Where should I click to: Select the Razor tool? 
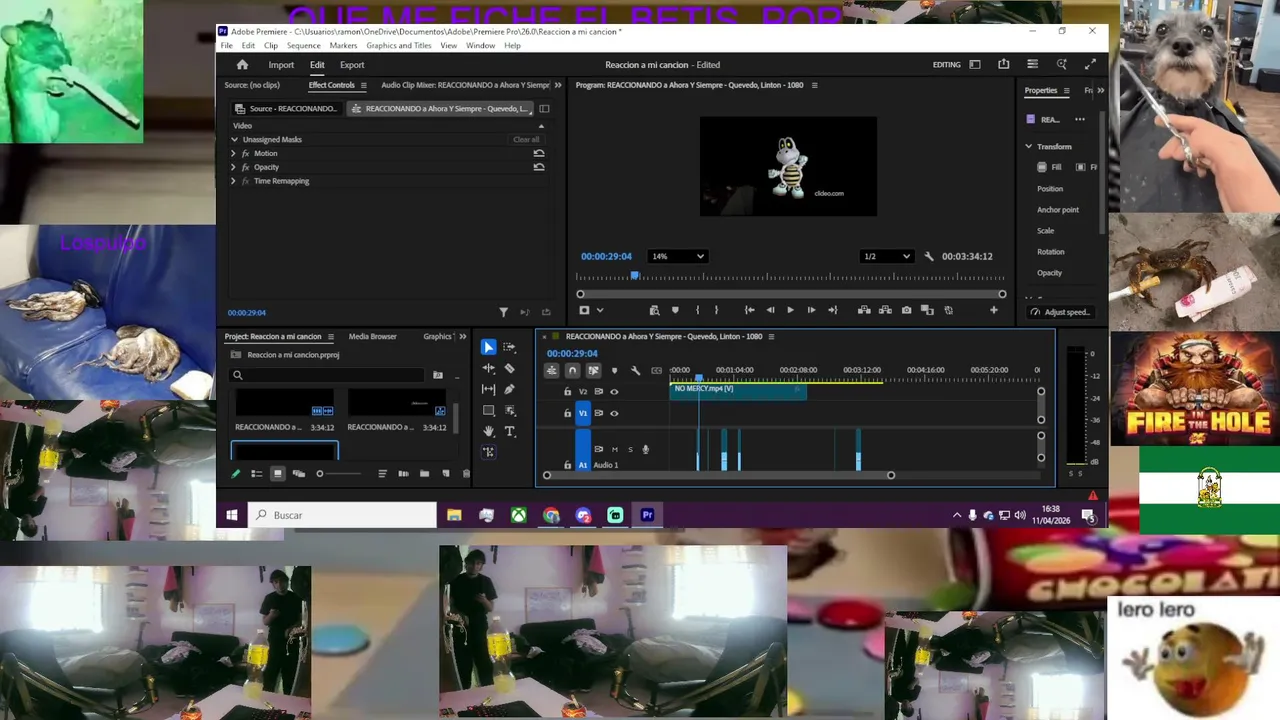click(x=509, y=368)
